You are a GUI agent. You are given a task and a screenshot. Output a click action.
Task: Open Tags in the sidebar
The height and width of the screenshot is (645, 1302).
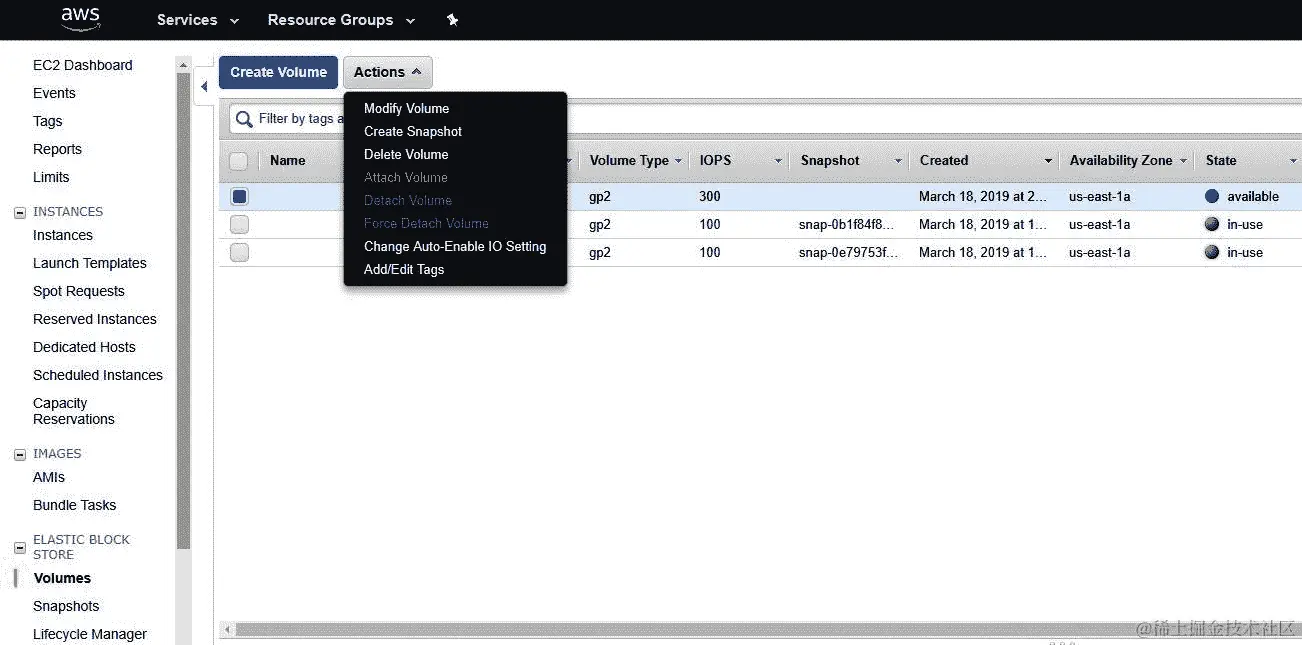(47, 121)
